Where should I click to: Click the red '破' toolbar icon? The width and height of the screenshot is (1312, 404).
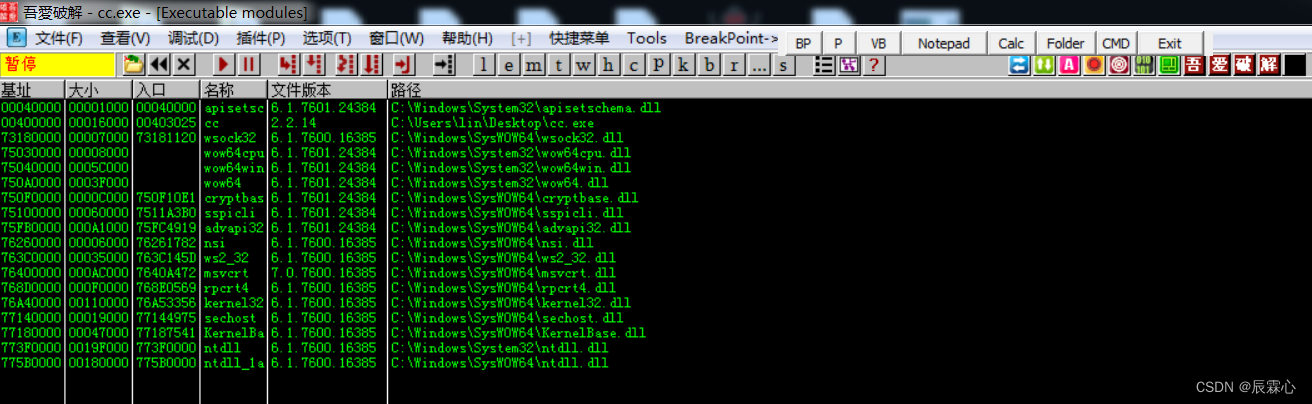coord(1244,65)
